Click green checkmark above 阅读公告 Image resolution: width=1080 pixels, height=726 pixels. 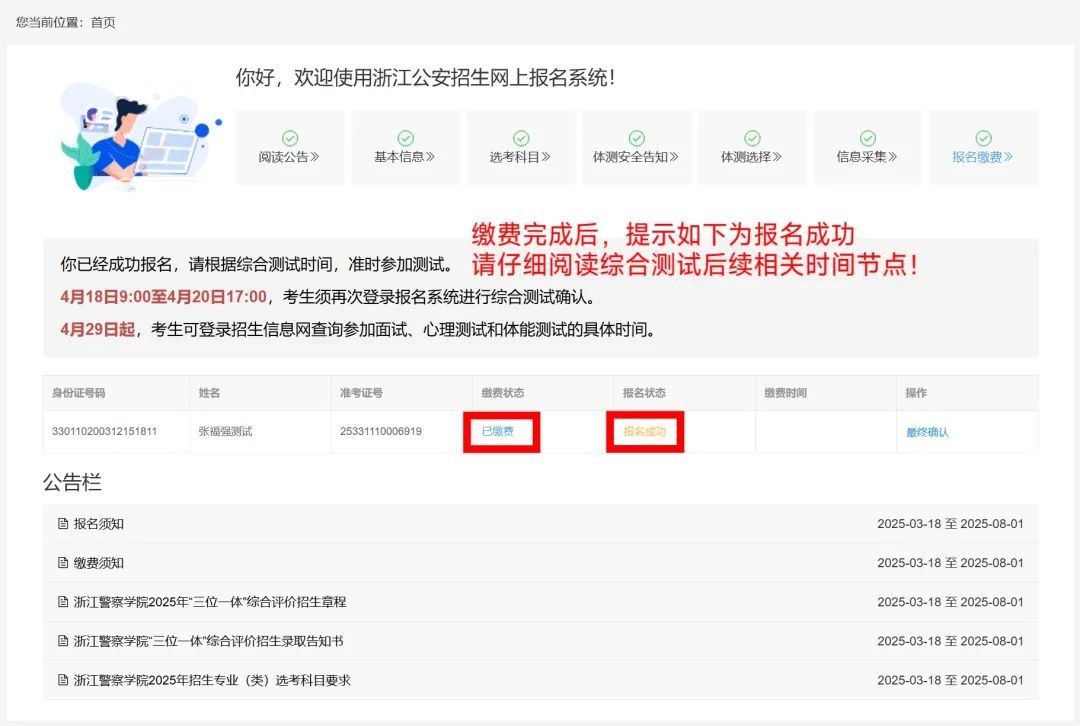tap(290, 138)
